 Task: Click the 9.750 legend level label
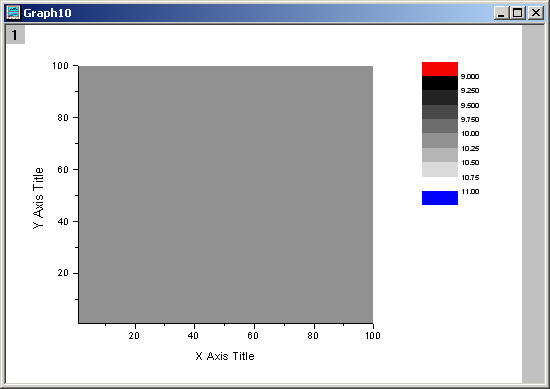click(470, 119)
